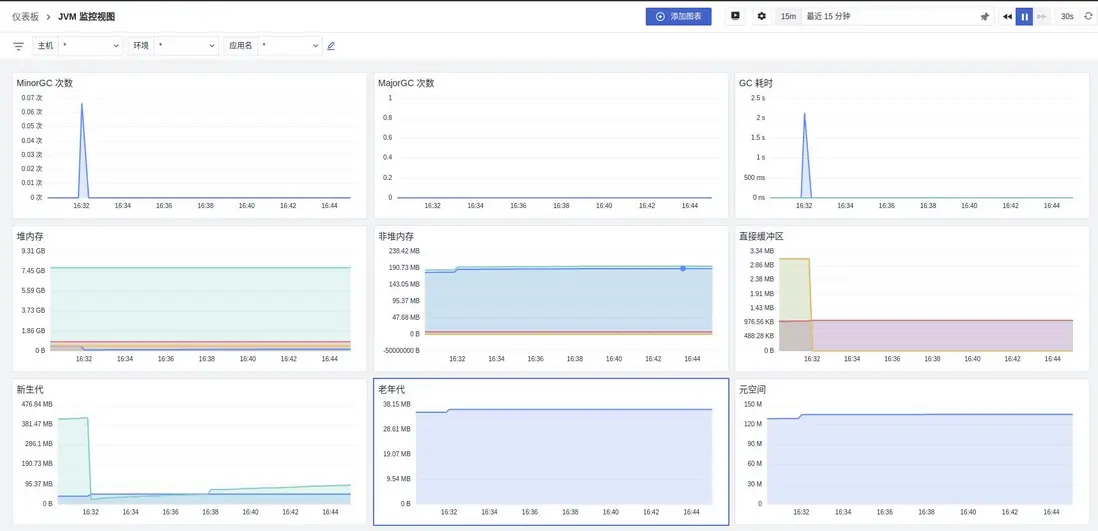
Task: Click the 堆内存 panel title
Action: click(30, 236)
